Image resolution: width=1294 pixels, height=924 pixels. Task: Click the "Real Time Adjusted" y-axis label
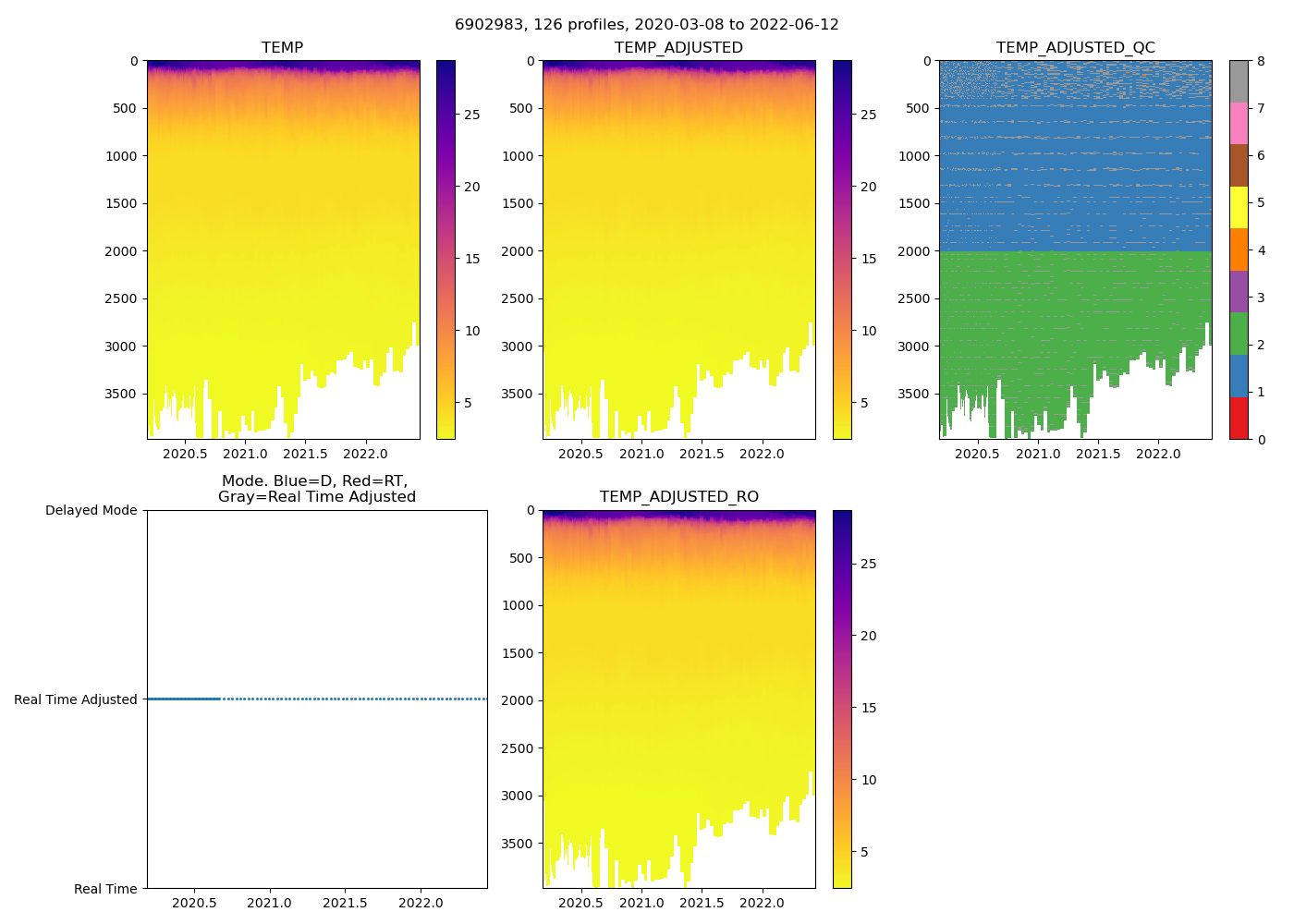click(76, 700)
